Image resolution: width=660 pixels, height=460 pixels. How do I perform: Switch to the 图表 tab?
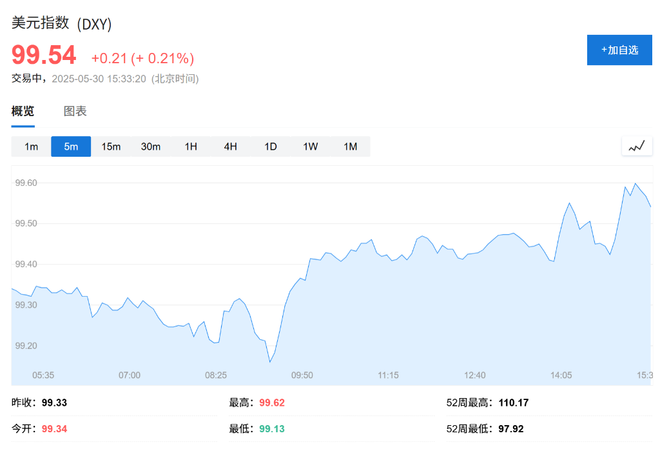75,111
